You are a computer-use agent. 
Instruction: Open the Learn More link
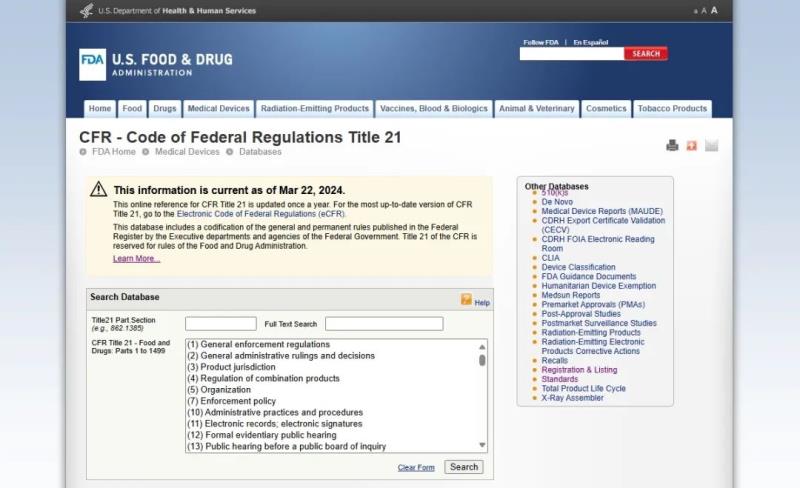[x=136, y=259]
